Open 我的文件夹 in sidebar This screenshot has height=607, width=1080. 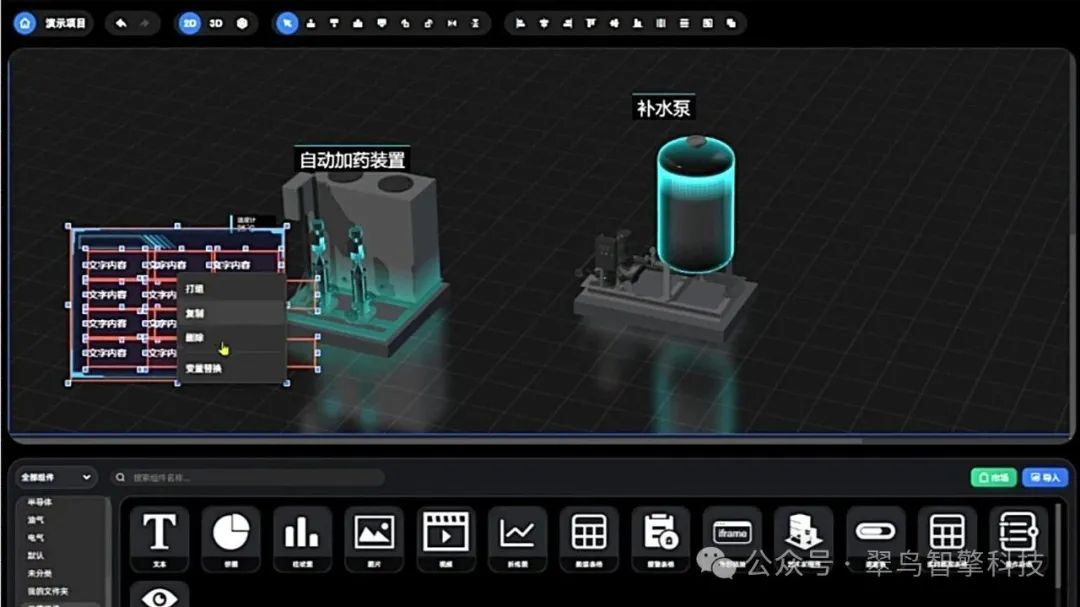coord(48,591)
